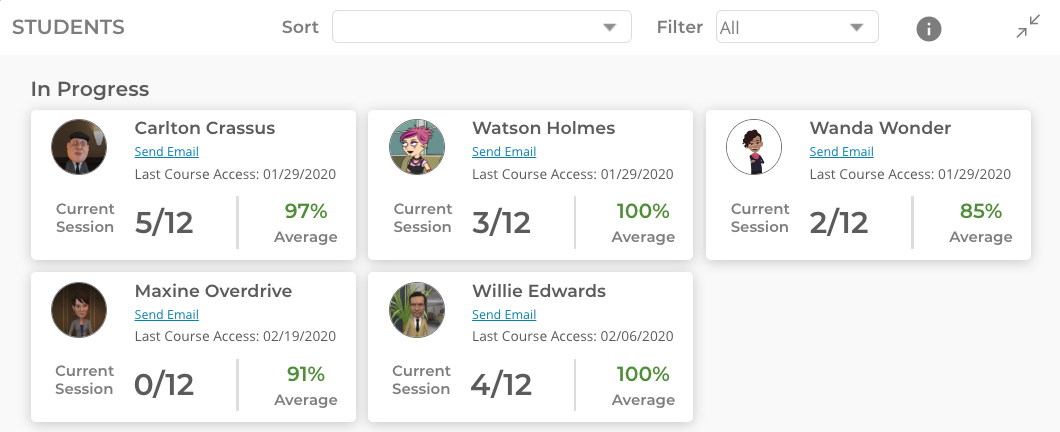This screenshot has height=432, width=1060.
Task: Send Email to Carlton Crassus
Action: pyautogui.click(x=166, y=151)
